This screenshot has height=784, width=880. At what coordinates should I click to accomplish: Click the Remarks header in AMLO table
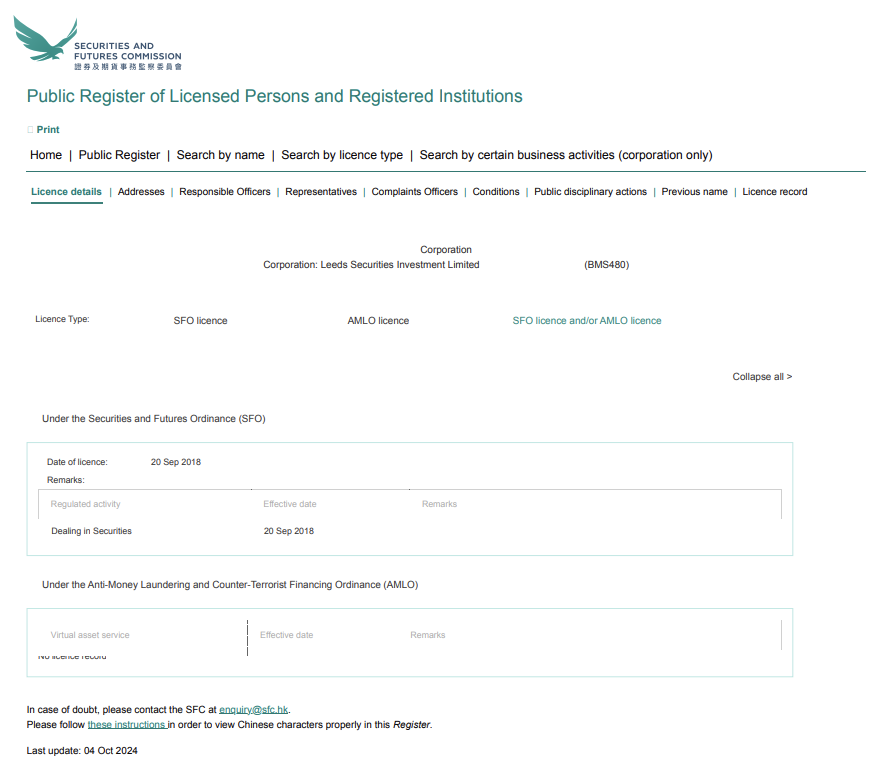(x=428, y=635)
